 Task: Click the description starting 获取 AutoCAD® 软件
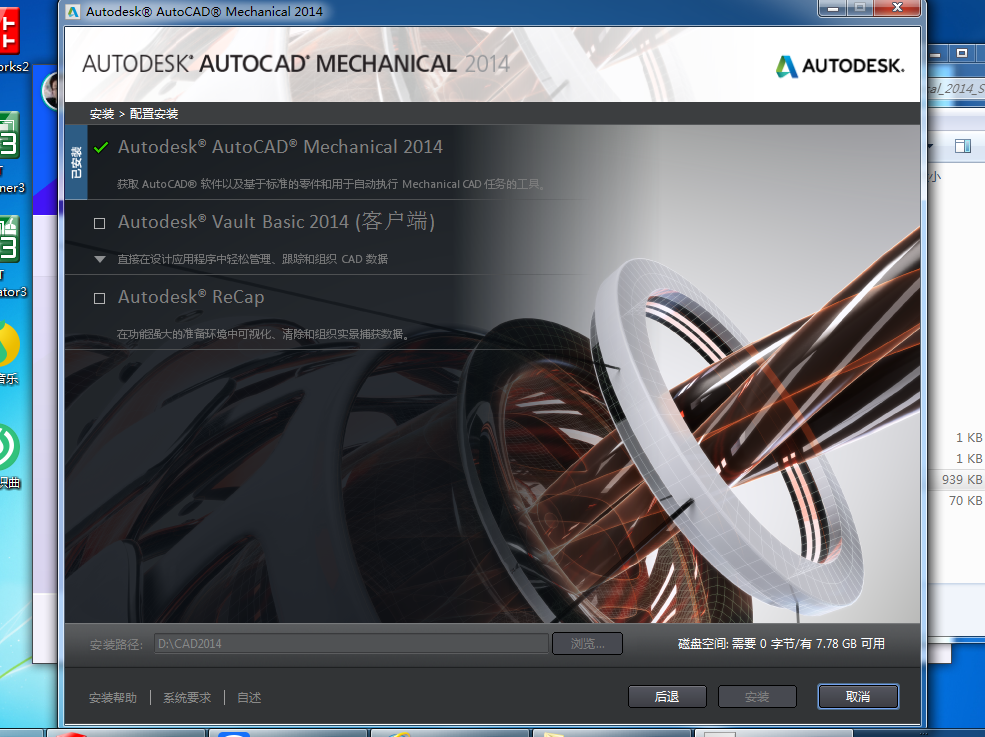pos(331,184)
